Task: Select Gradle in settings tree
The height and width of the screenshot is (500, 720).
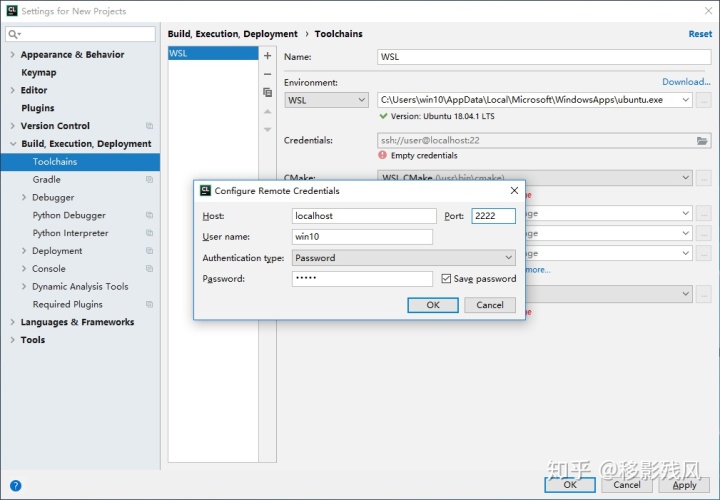Action: pyautogui.click(x=46, y=180)
